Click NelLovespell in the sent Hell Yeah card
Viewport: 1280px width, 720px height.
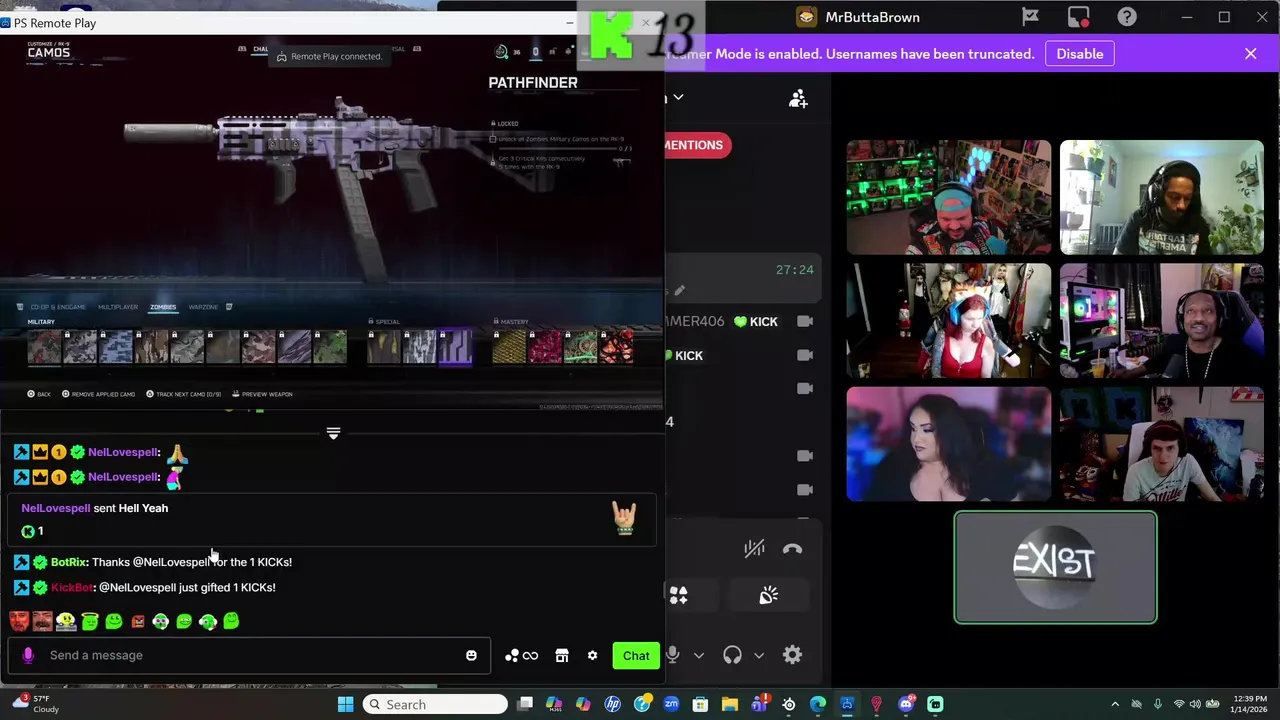[x=56, y=508]
